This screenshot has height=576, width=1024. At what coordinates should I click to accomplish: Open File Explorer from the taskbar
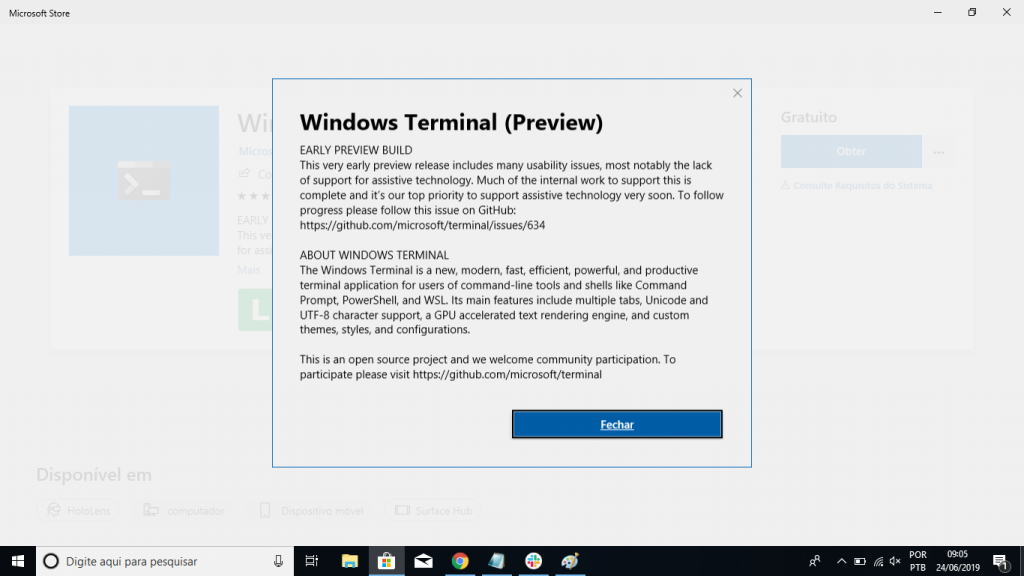(349, 561)
